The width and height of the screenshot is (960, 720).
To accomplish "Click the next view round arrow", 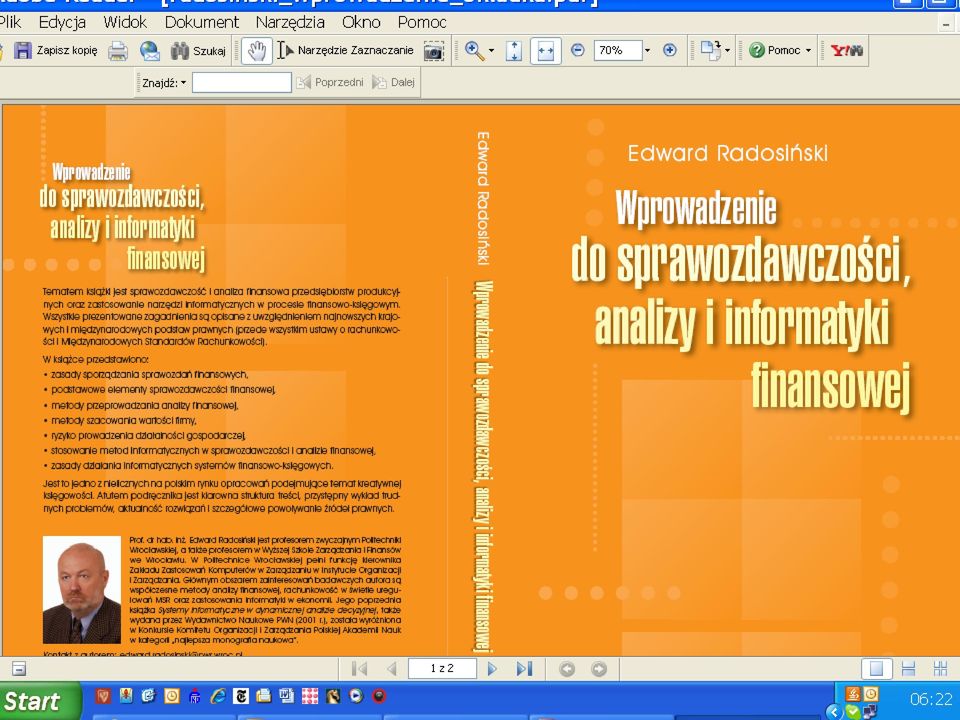I will [x=599, y=669].
